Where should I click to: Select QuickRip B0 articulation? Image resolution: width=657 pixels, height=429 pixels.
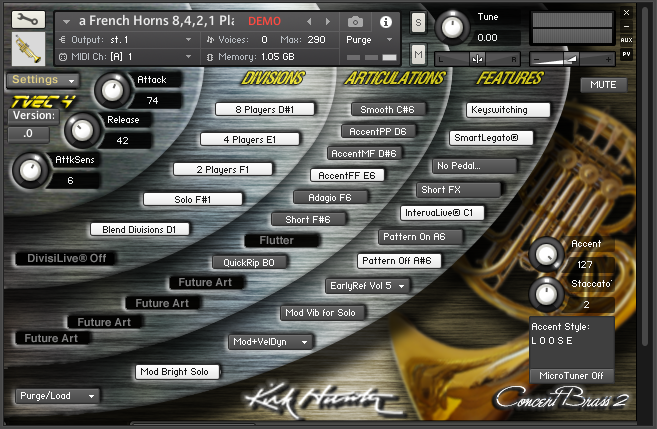pos(249,263)
